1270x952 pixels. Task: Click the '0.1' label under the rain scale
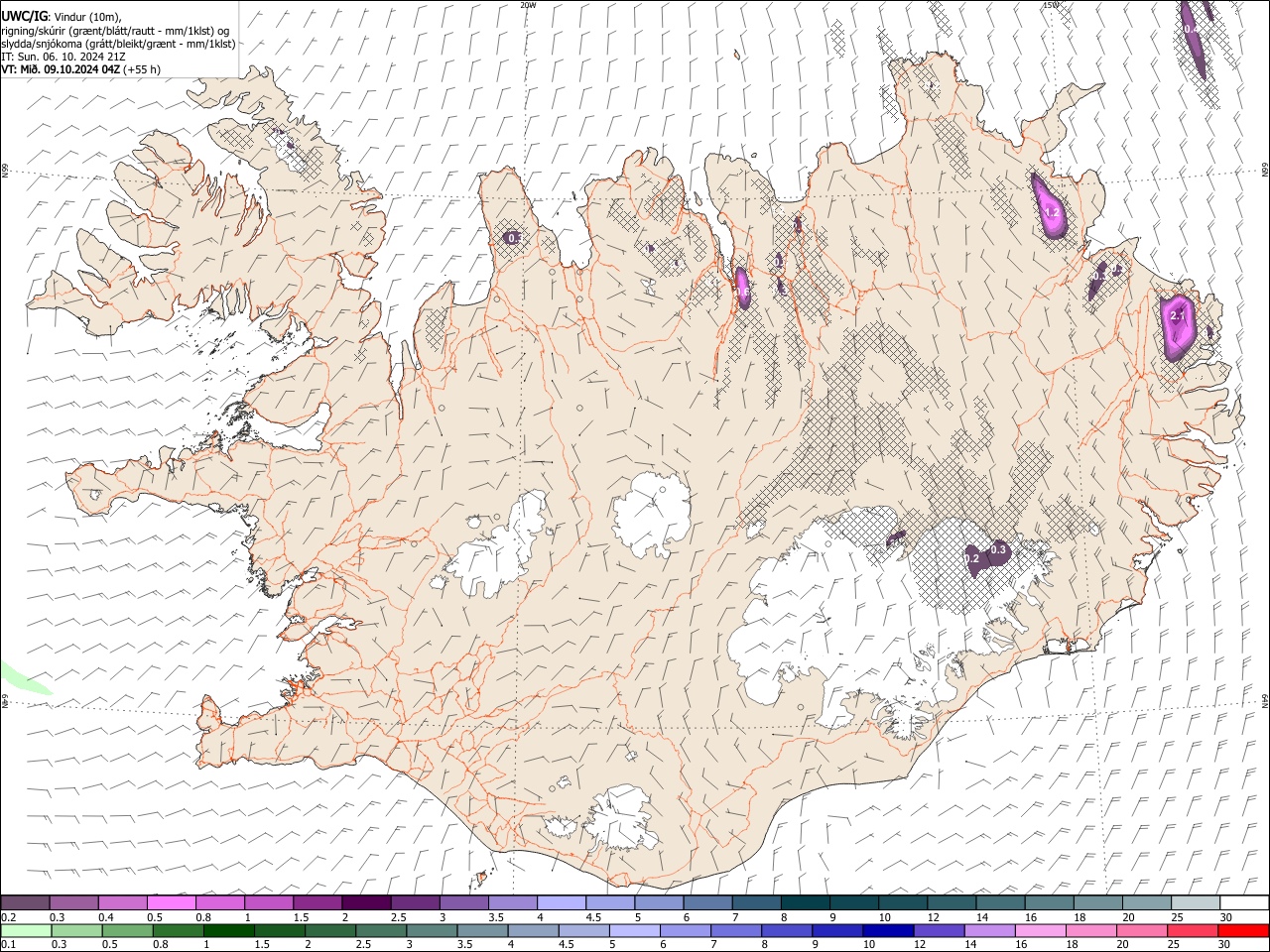click(8, 944)
